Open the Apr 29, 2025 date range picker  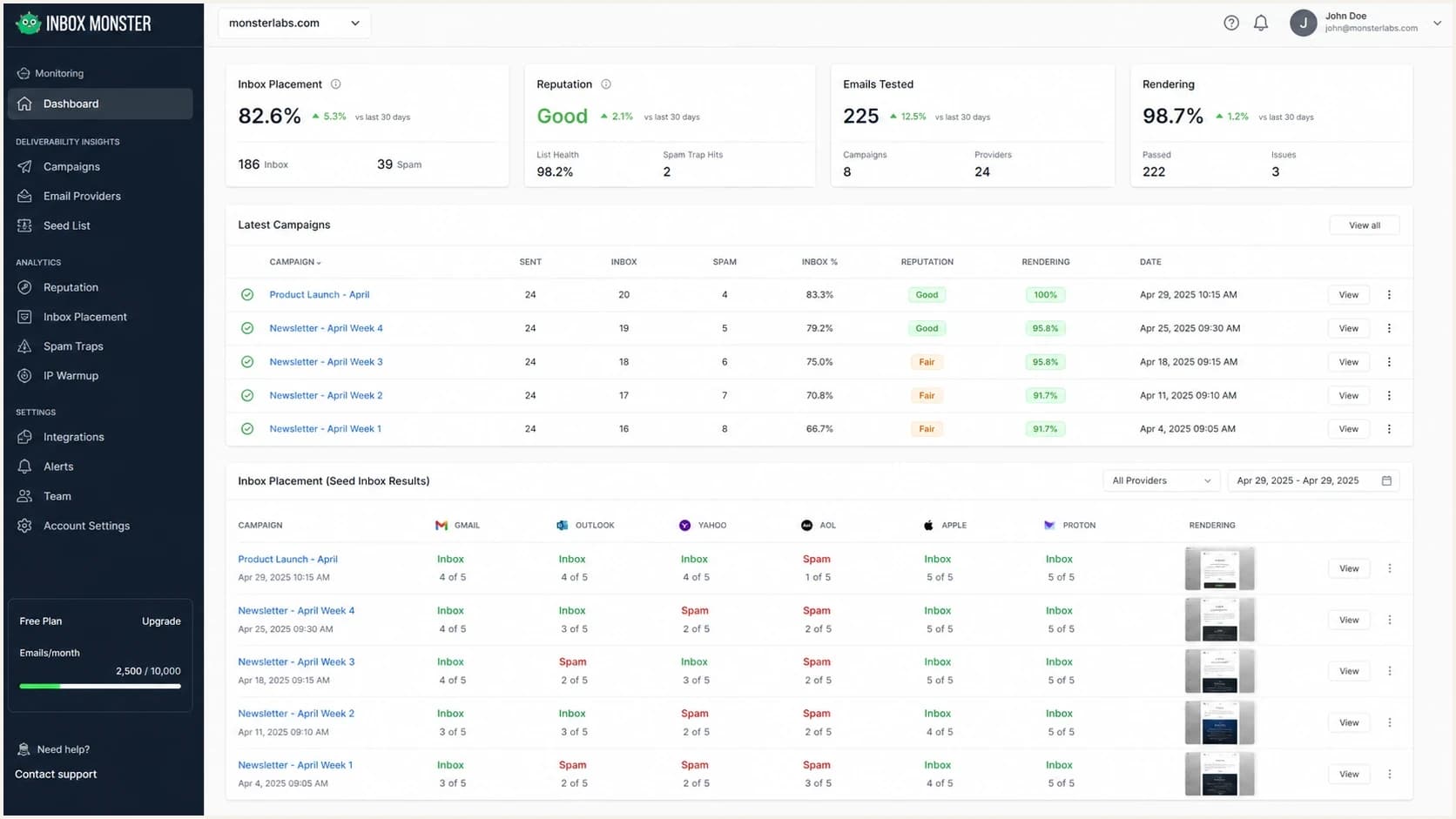[x=1313, y=480]
